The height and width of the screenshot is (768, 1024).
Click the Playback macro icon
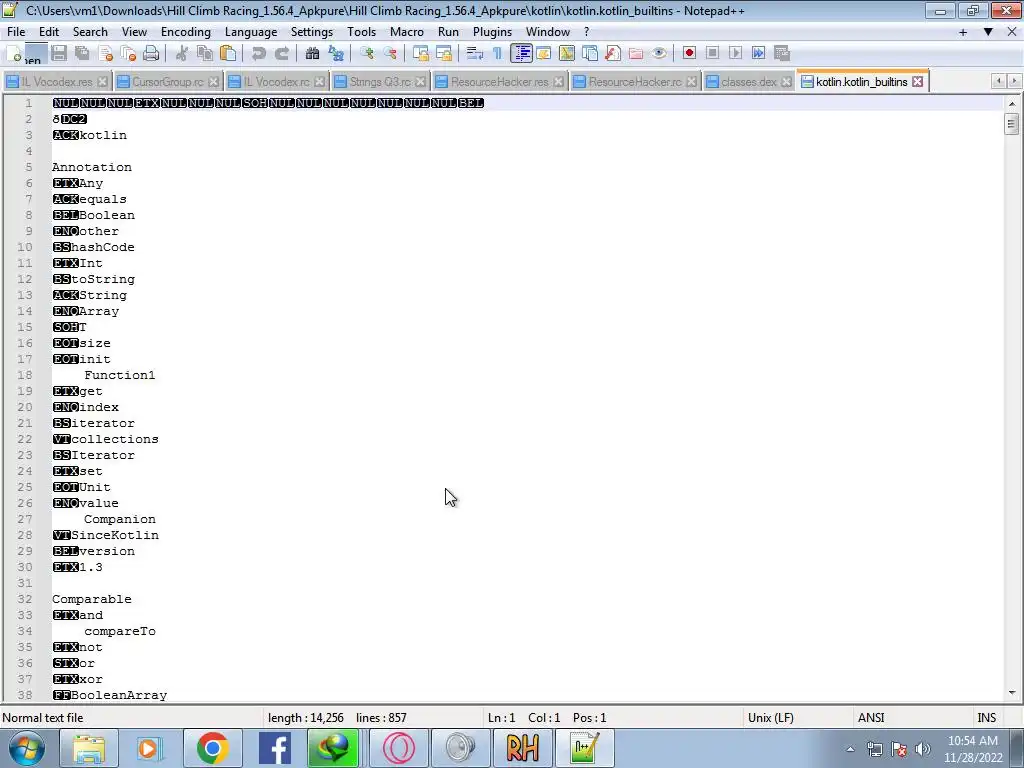[x=735, y=54]
